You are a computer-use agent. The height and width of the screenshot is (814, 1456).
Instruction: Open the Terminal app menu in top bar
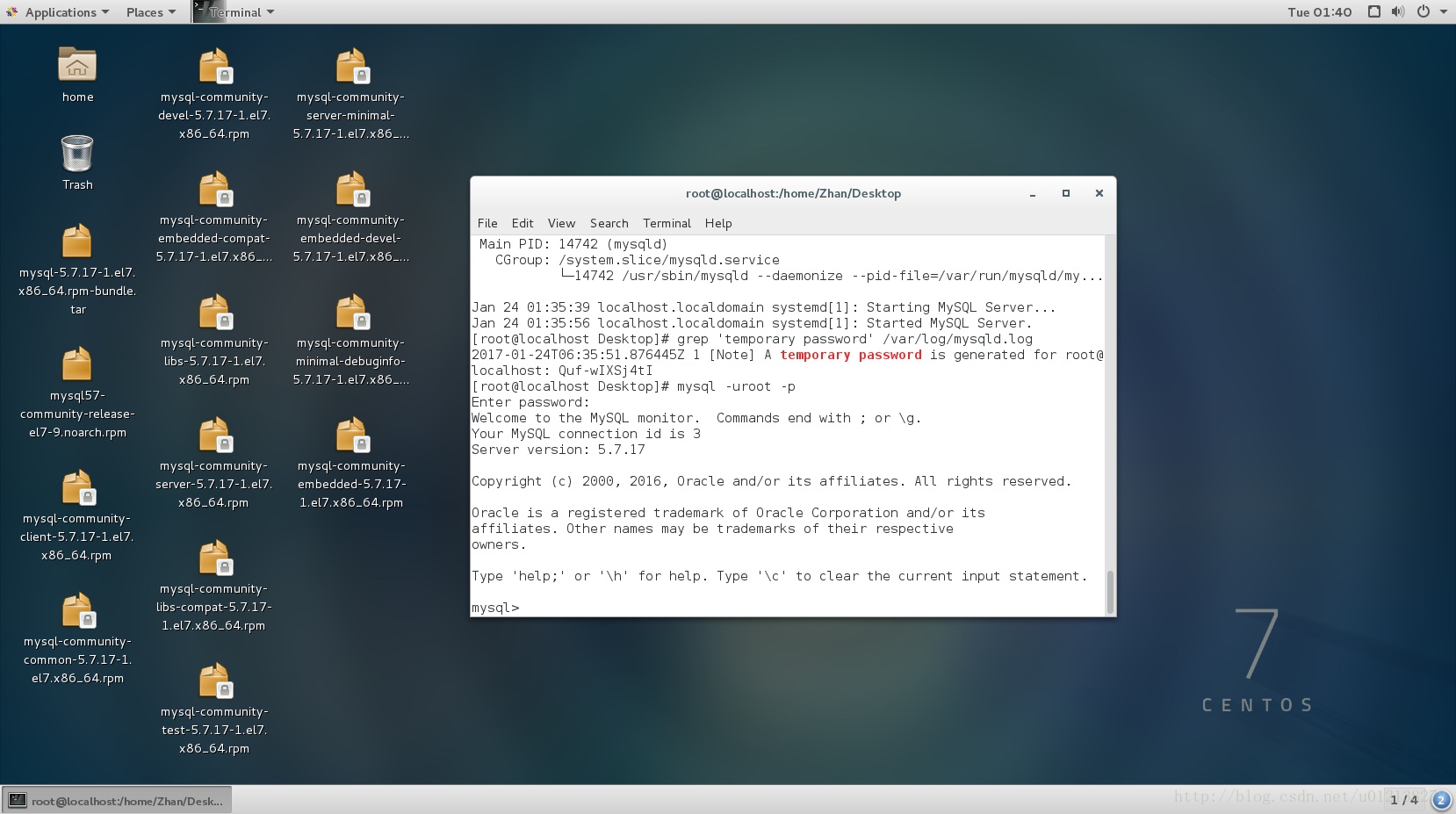234,12
